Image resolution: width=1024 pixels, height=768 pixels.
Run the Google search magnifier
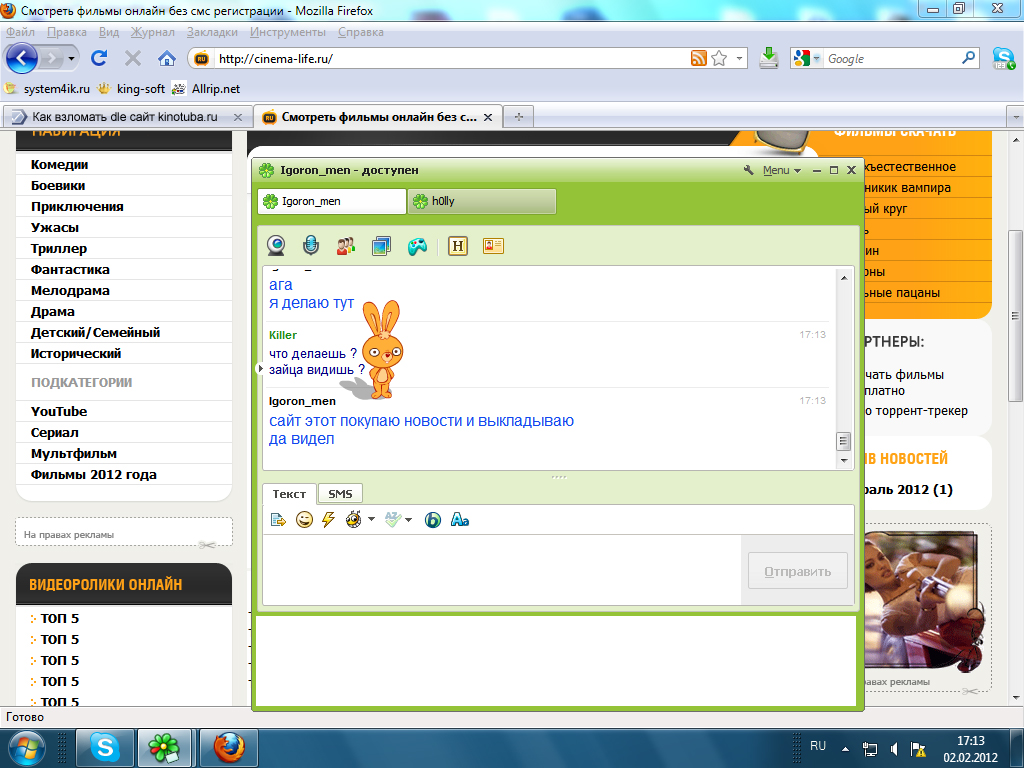click(968, 58)
